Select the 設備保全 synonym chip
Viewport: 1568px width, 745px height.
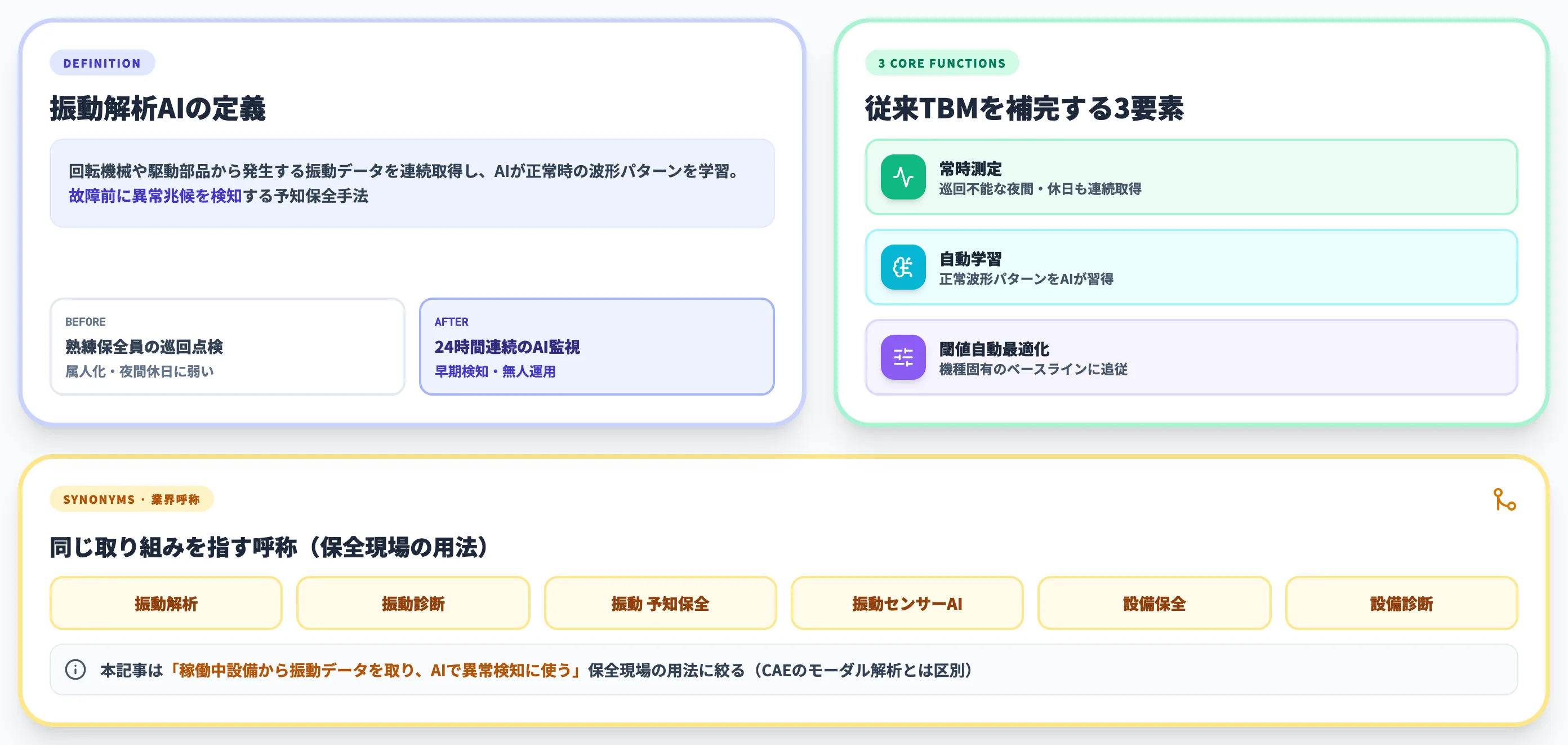(x=1154, y=603)
